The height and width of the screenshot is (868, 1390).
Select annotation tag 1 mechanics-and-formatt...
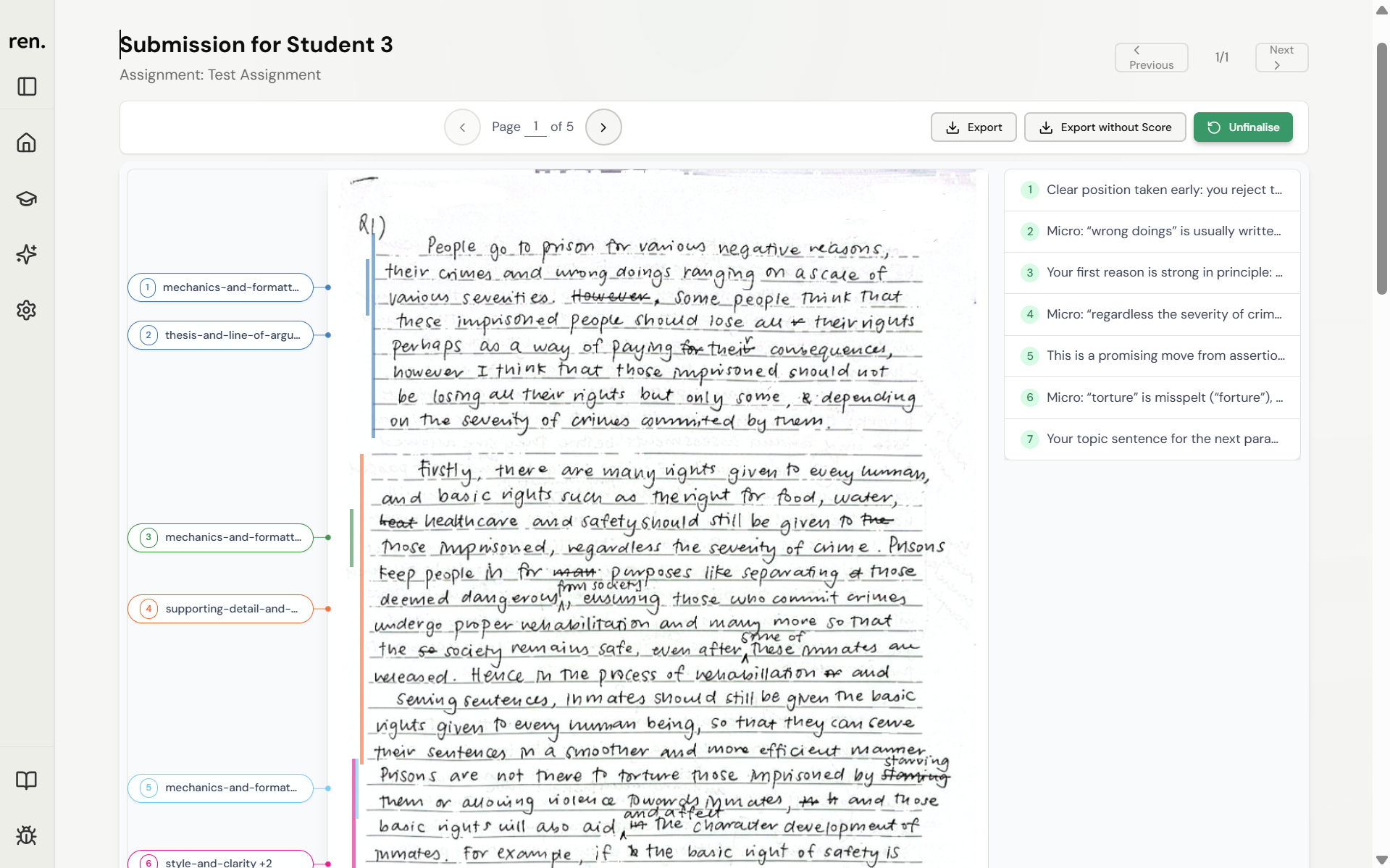pos(220,287)
